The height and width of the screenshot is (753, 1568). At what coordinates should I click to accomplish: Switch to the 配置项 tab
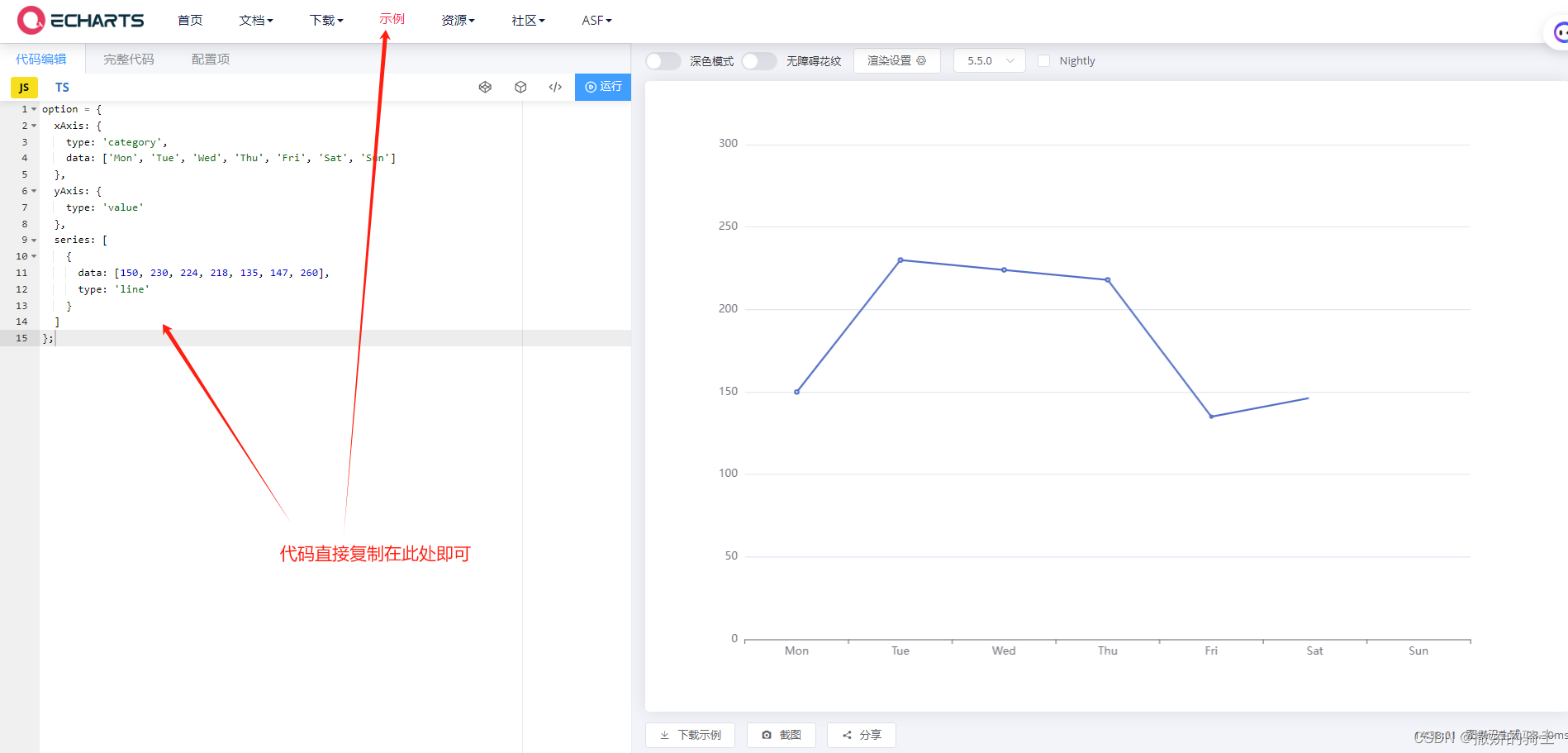pos(210,59)
